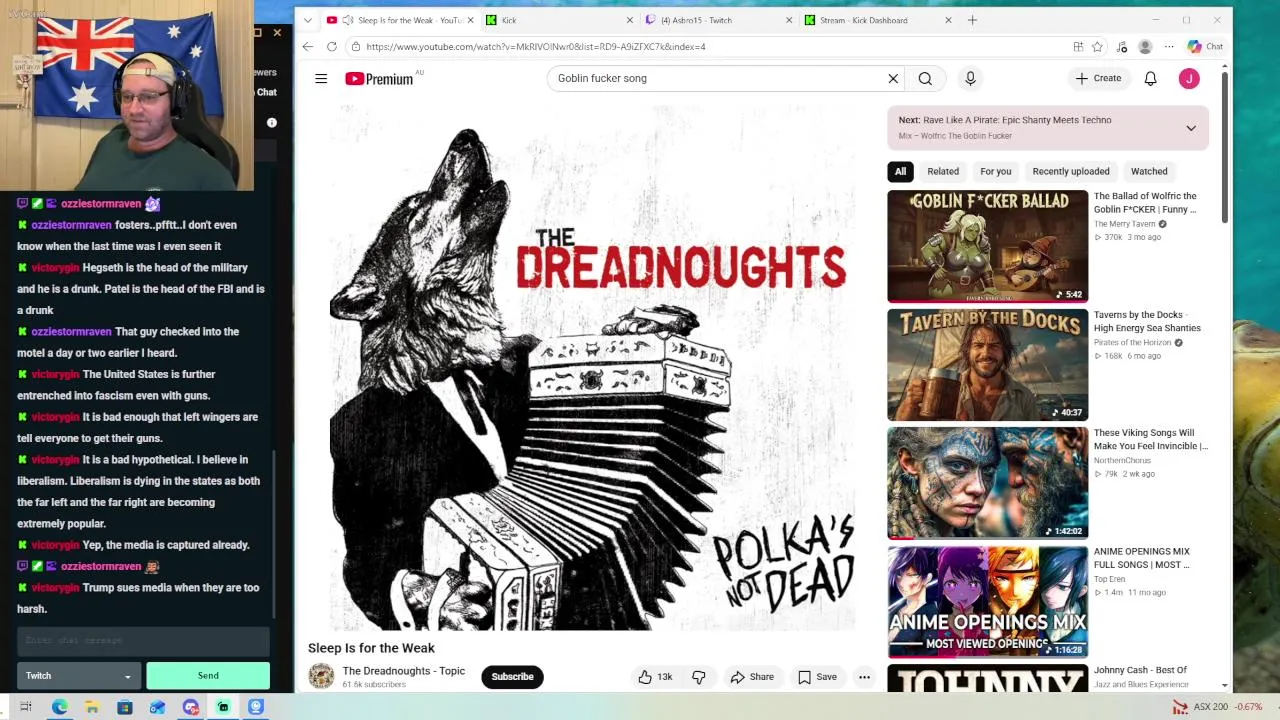View site information lock icon
The width and height of the screenshot is (1280, 720).
(x=355, y=46)
